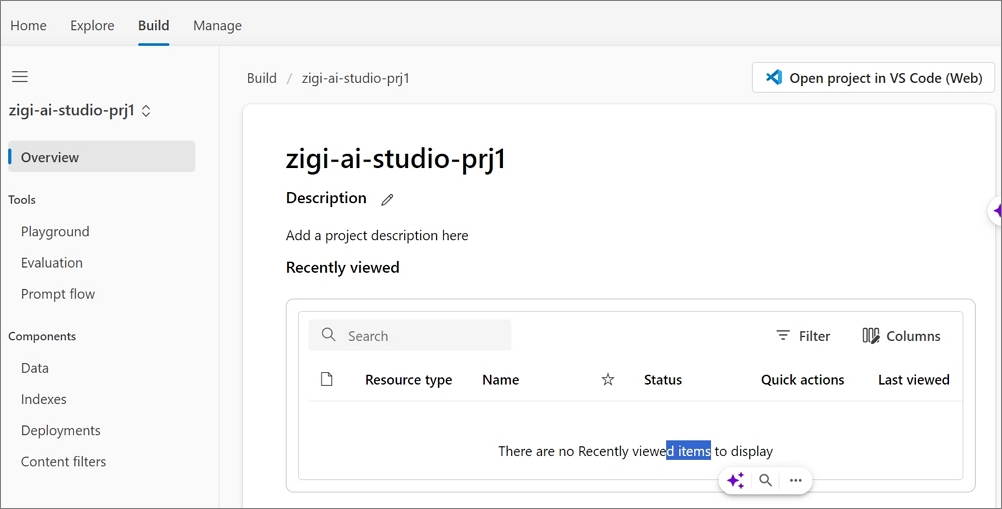The image size is (1002, 509).
Task: Open the Evaluation page
Action: click(x=52, y=262)
